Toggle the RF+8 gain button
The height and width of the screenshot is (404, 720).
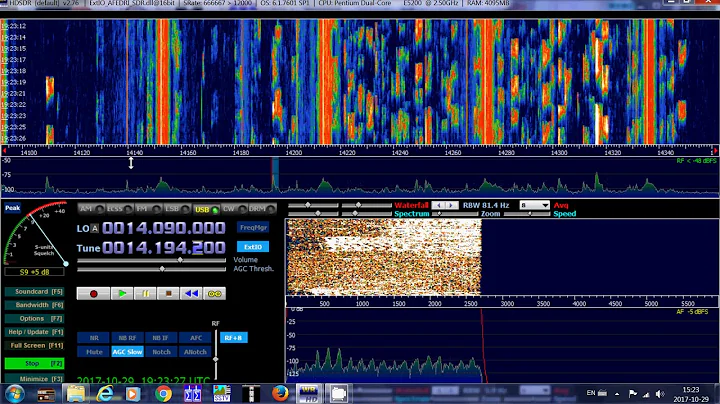click(x=234, y=338)
